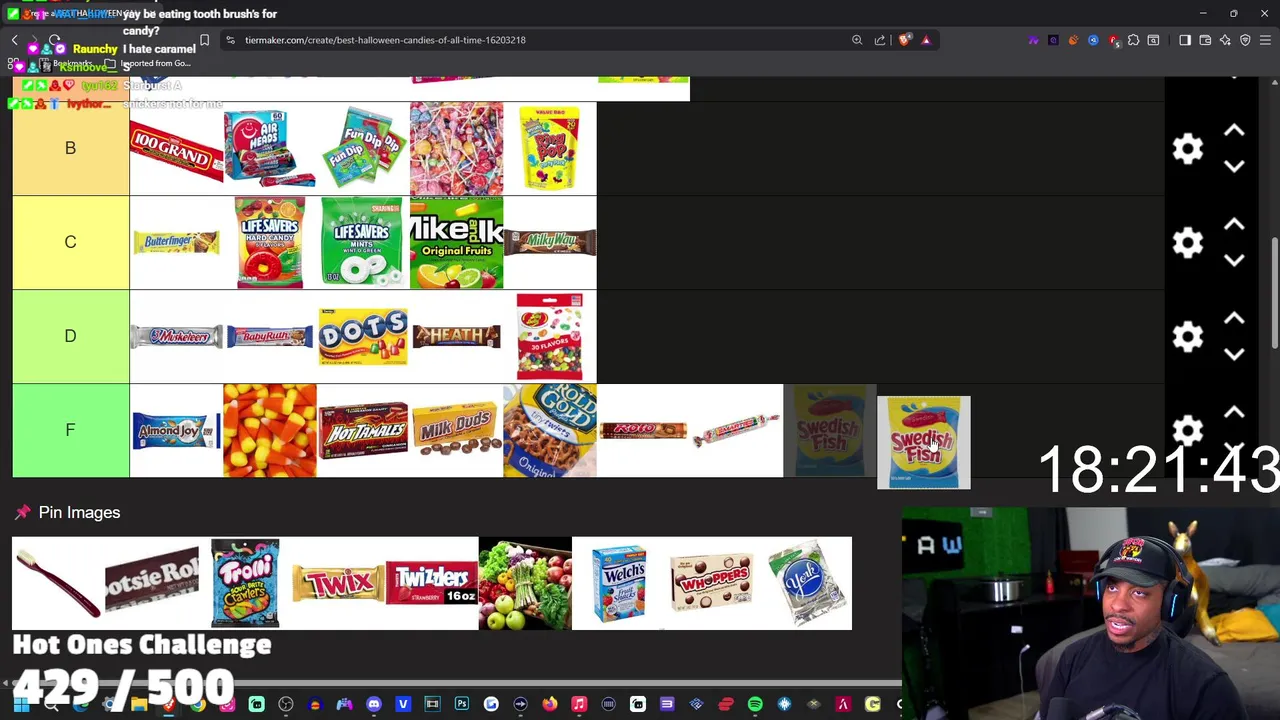This screenshot has height=720, width=1280.
Task: Open Spotify from the taskbar
Action: coord(755,705)
